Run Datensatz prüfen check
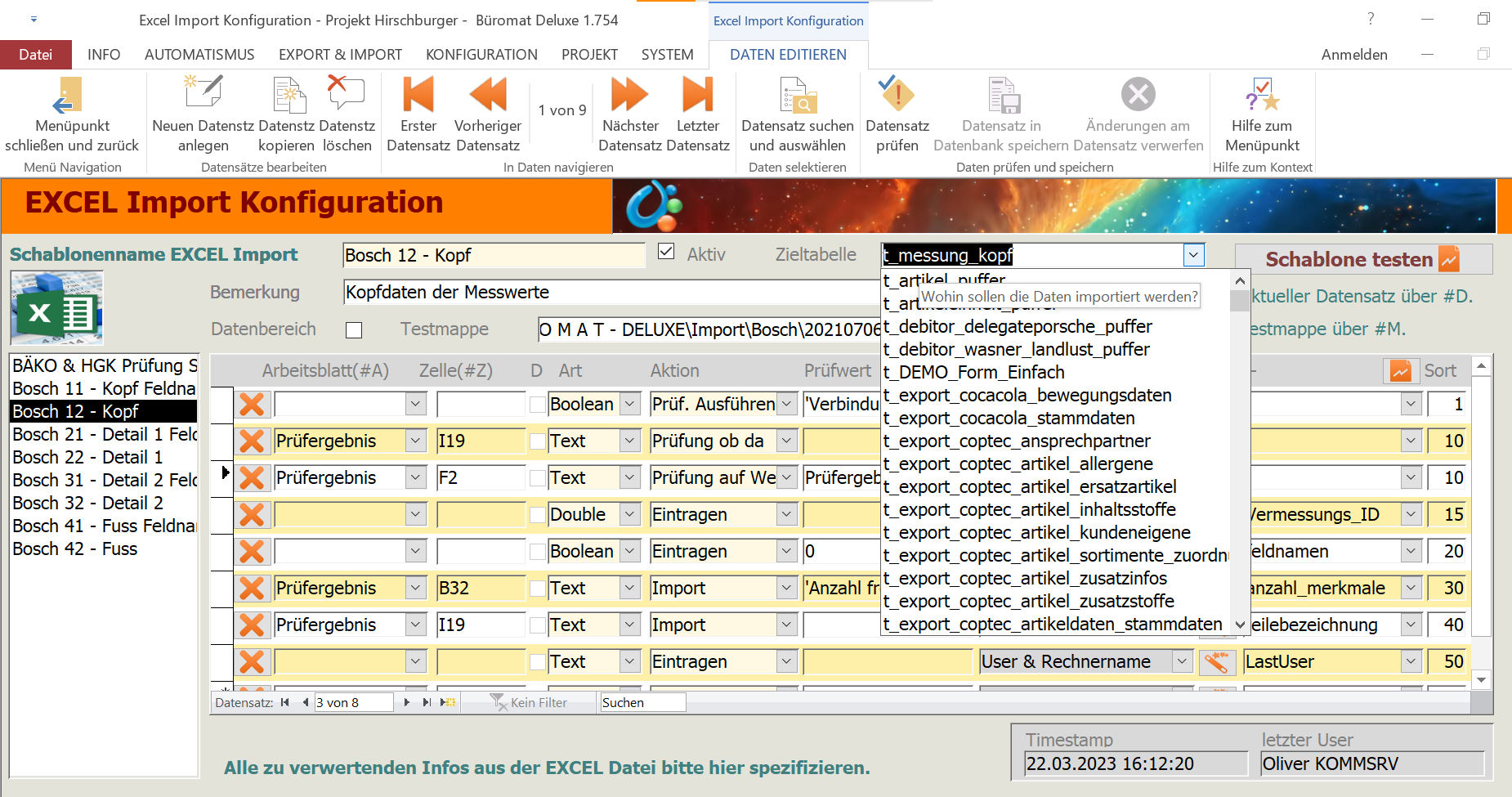 coord(897,96)
